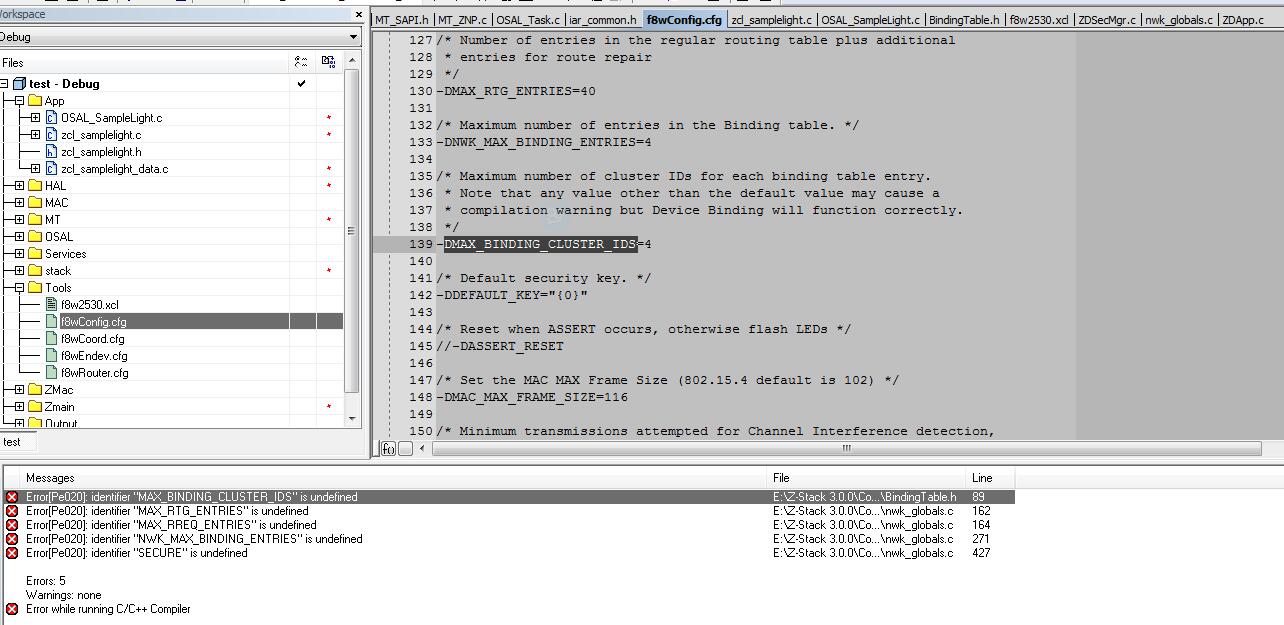Select the f8w2530.xcl linker file icon

click(x=52, y=305)
